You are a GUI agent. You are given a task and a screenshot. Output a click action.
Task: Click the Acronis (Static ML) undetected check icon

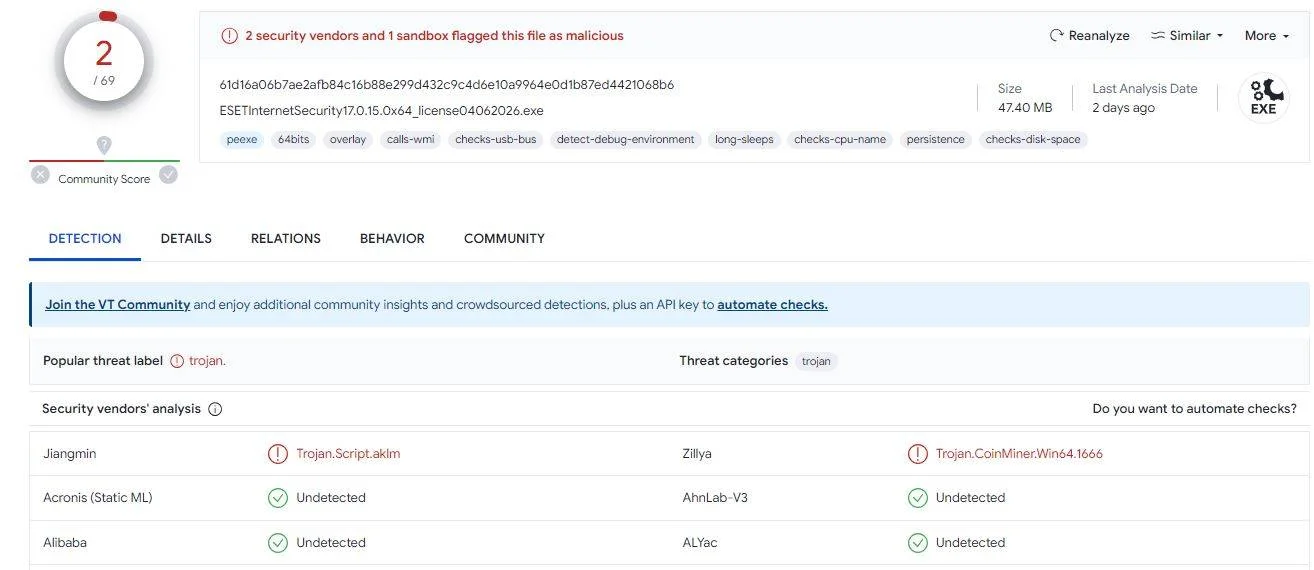[277, 498]
